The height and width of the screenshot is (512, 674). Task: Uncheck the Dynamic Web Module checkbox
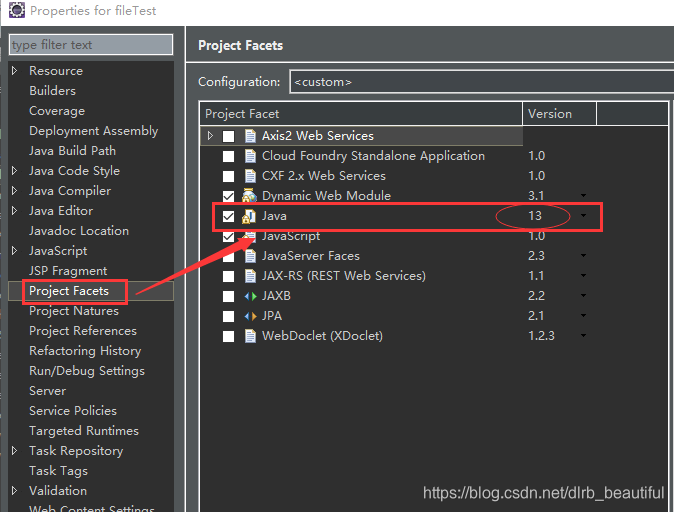click(228, 196)
